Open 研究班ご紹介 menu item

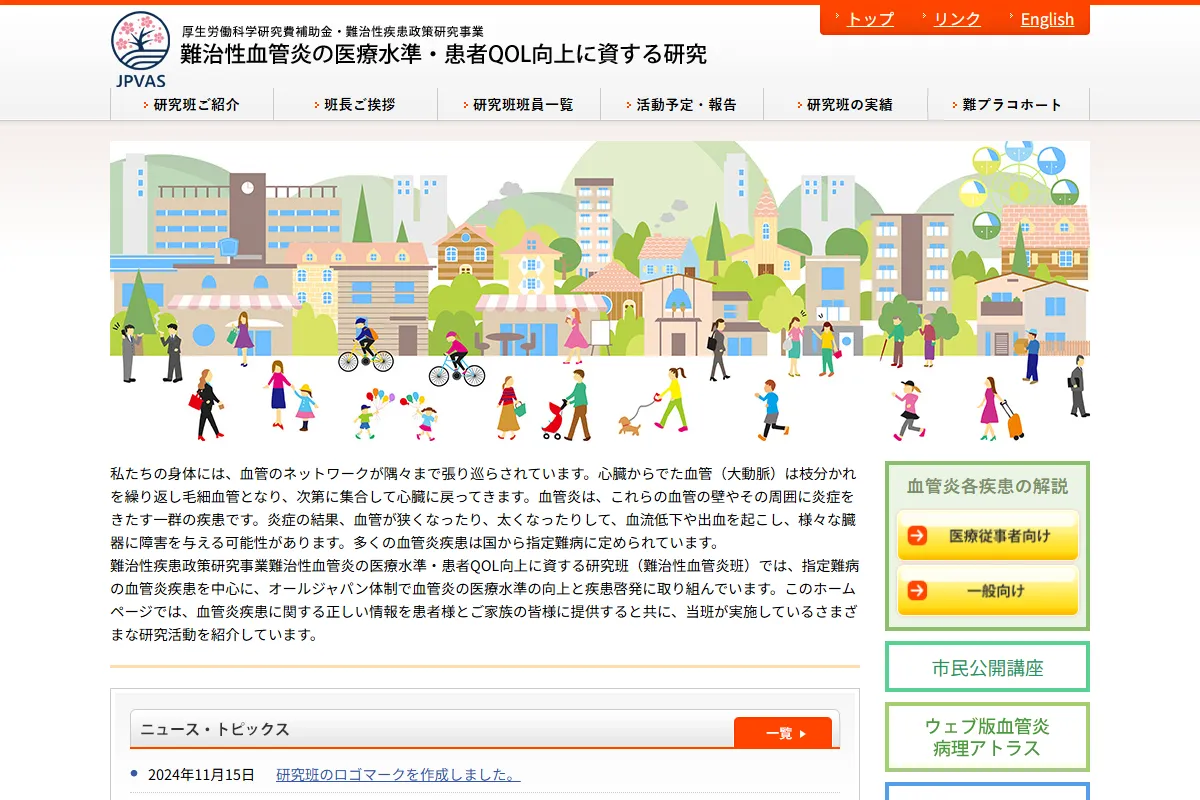click(196, 104)
